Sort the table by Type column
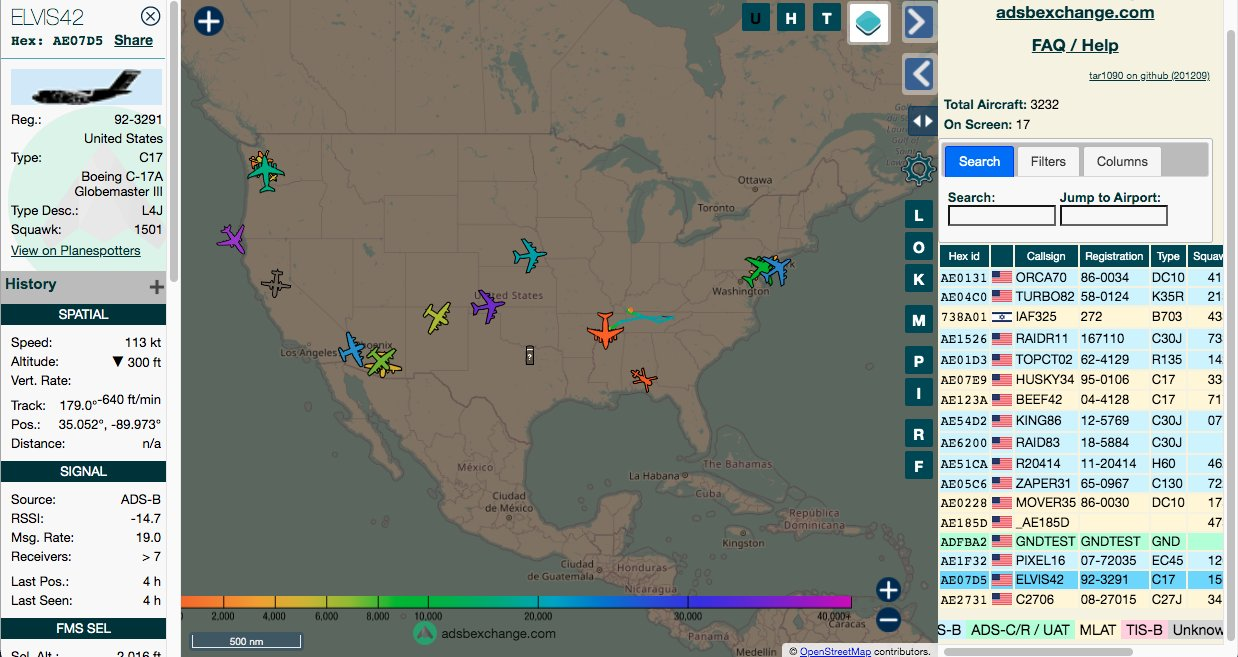The height and width of the screenshot is (657, 1238). pyautogui.click(x=1167, y=256)
